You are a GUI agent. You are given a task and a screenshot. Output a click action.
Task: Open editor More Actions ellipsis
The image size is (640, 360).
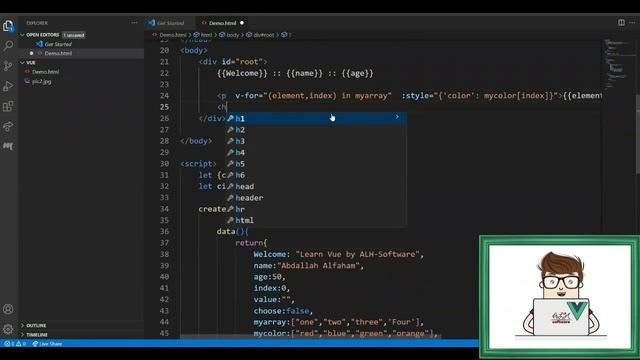pos(632,23)
